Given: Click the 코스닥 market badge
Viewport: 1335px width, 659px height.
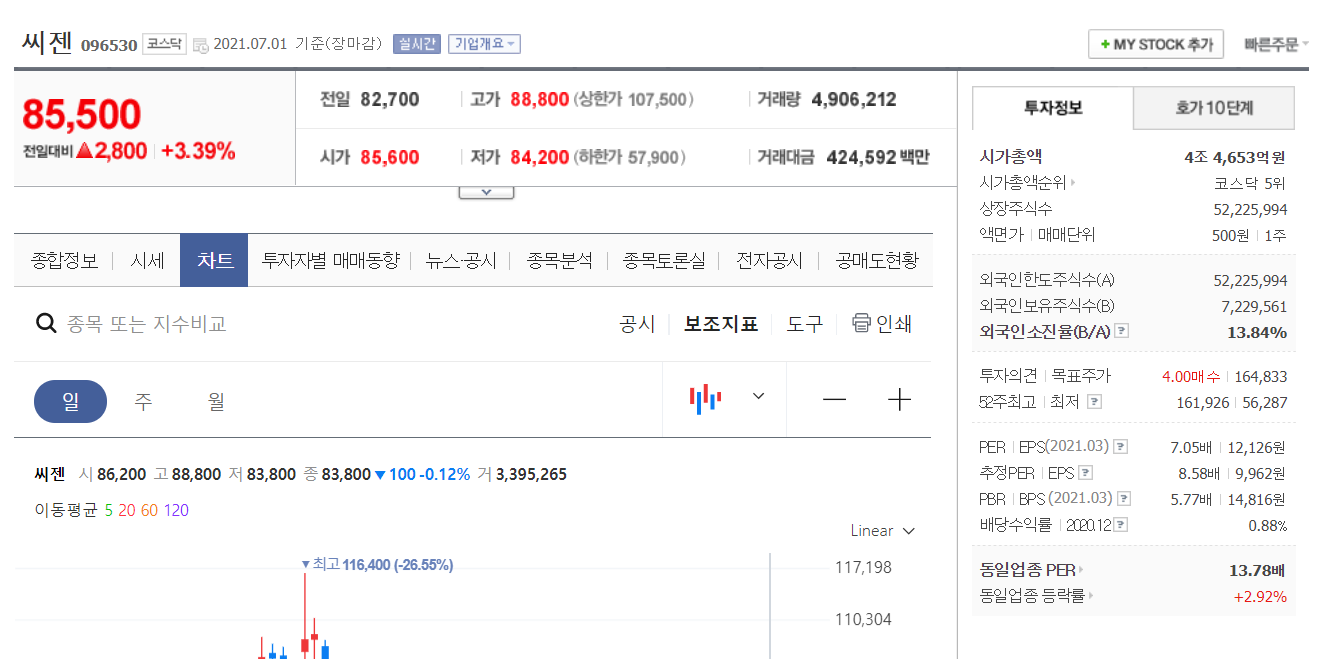Looking at the screenshot, I should (x=164, y=44).
